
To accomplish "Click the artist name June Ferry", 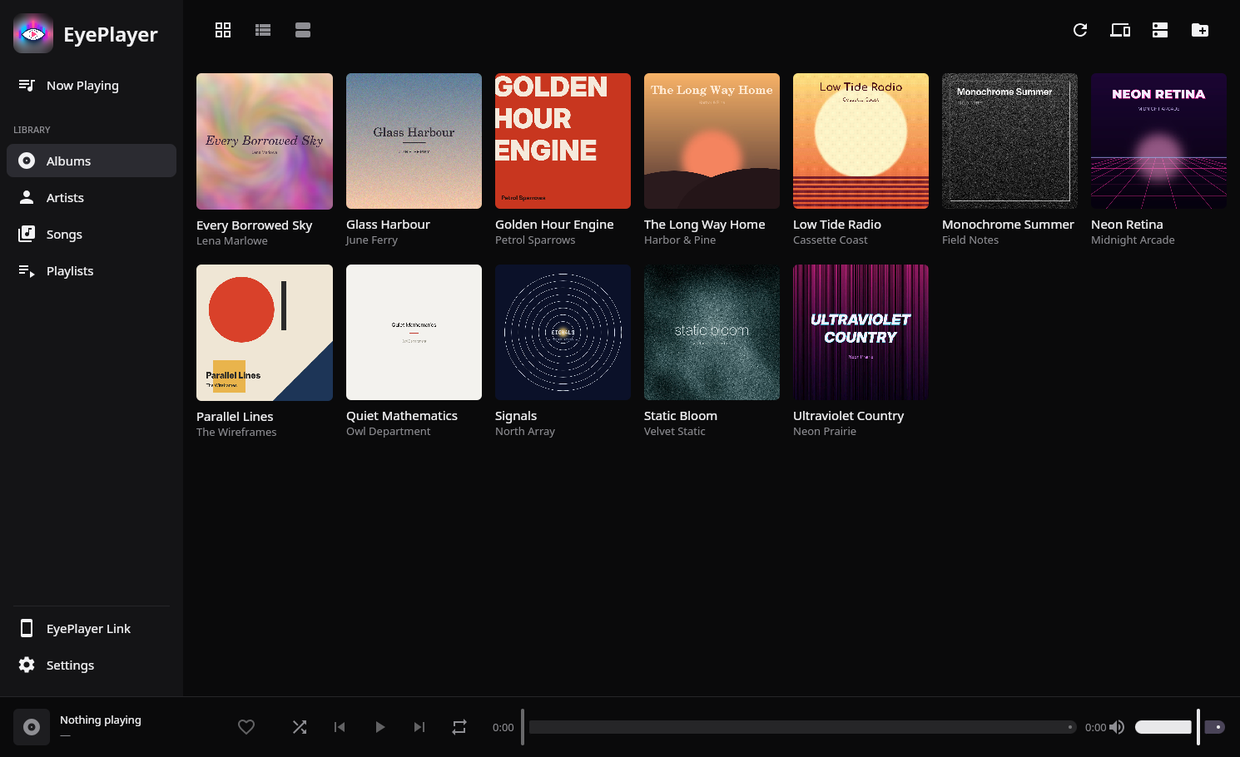I will (372, 240).
